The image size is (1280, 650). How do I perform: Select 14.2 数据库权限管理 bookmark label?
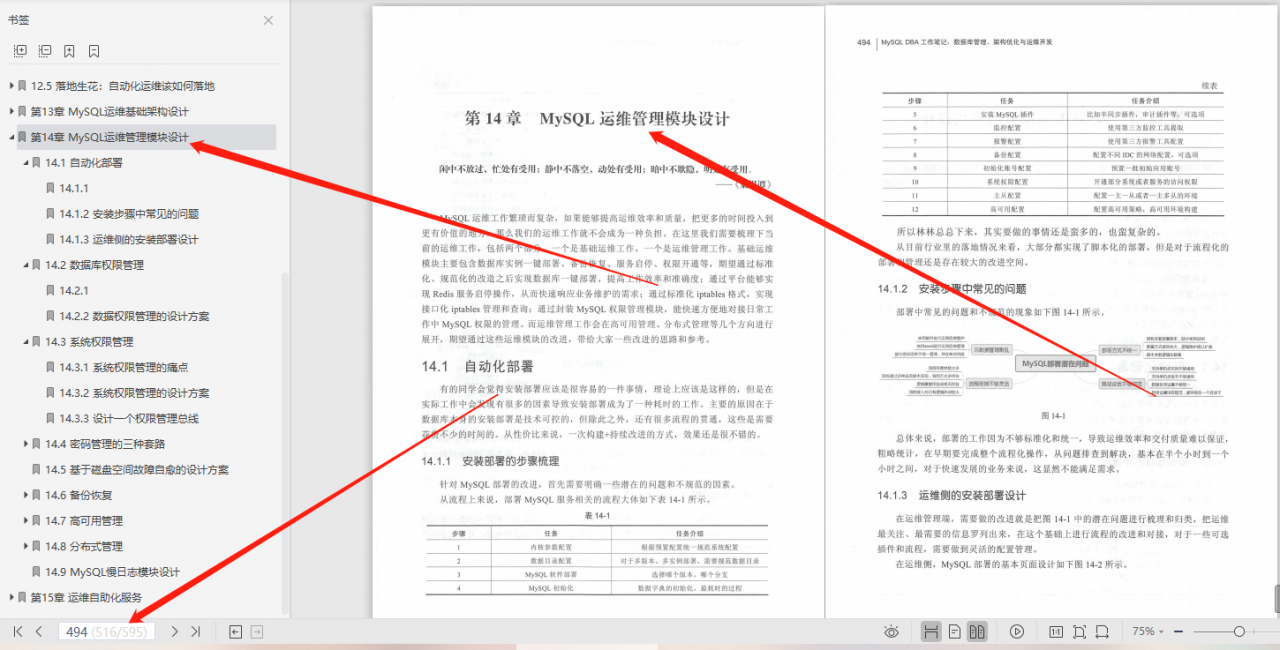pos(94,265)
